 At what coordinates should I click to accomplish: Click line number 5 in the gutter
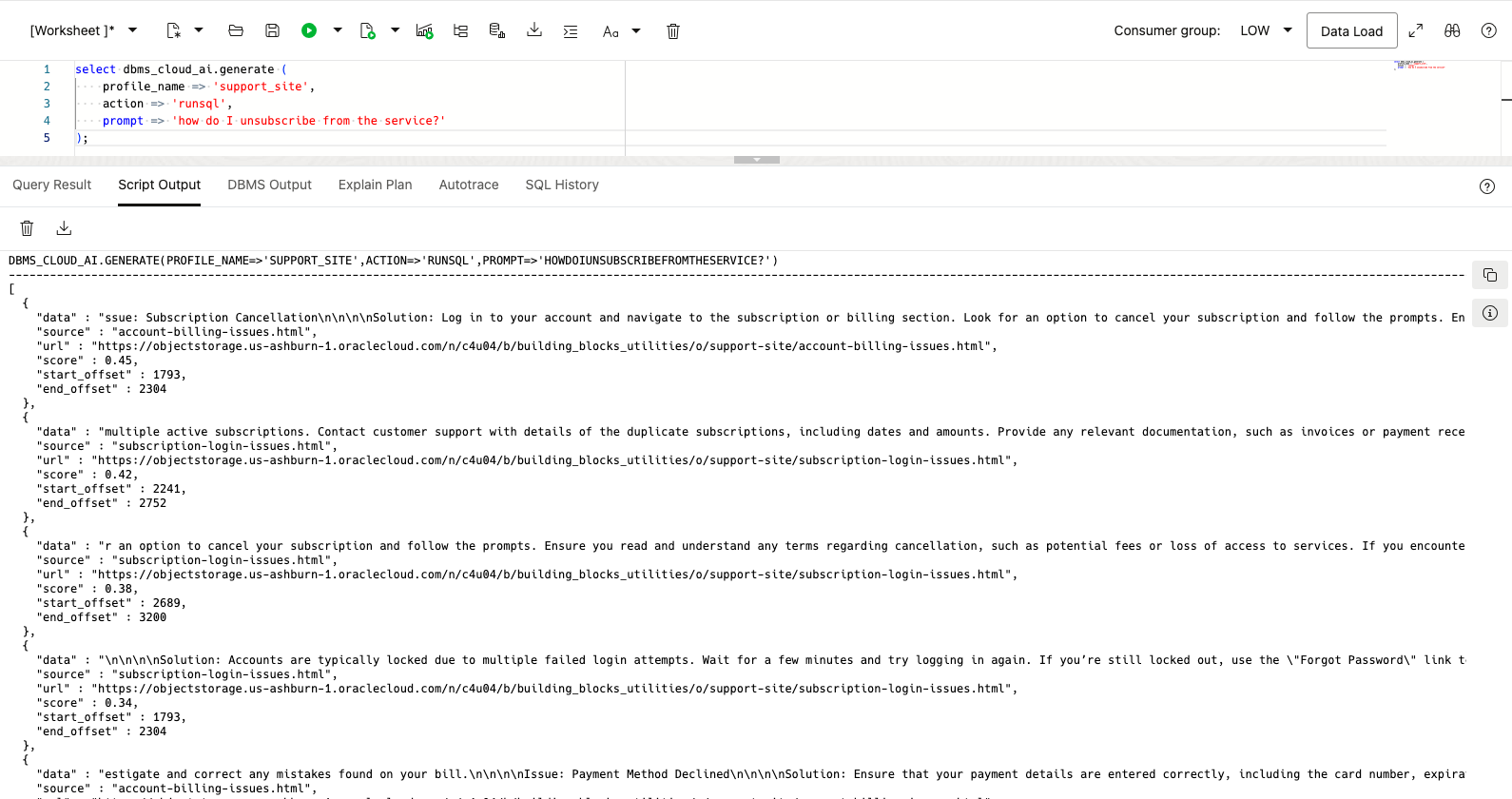coord(47,138)
